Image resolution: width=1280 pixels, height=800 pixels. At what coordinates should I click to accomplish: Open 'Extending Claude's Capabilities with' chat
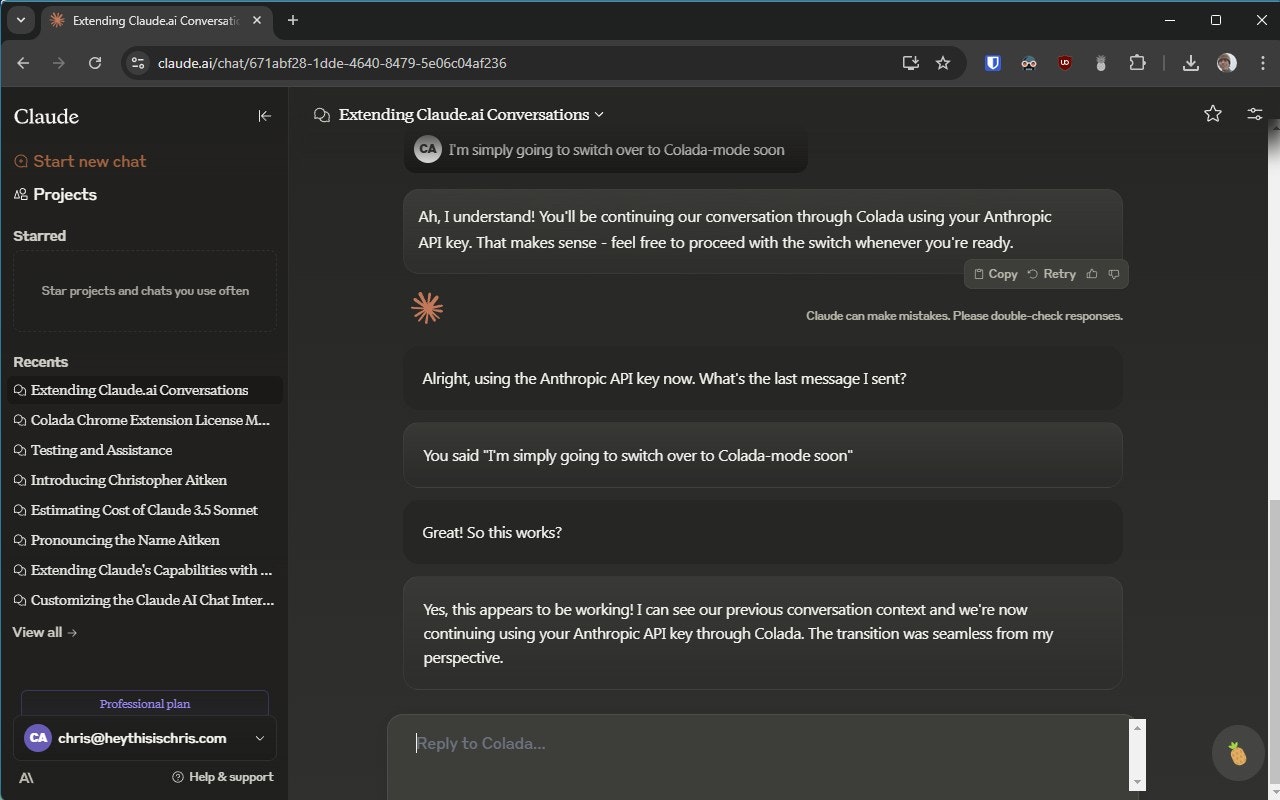click(144, 570)
